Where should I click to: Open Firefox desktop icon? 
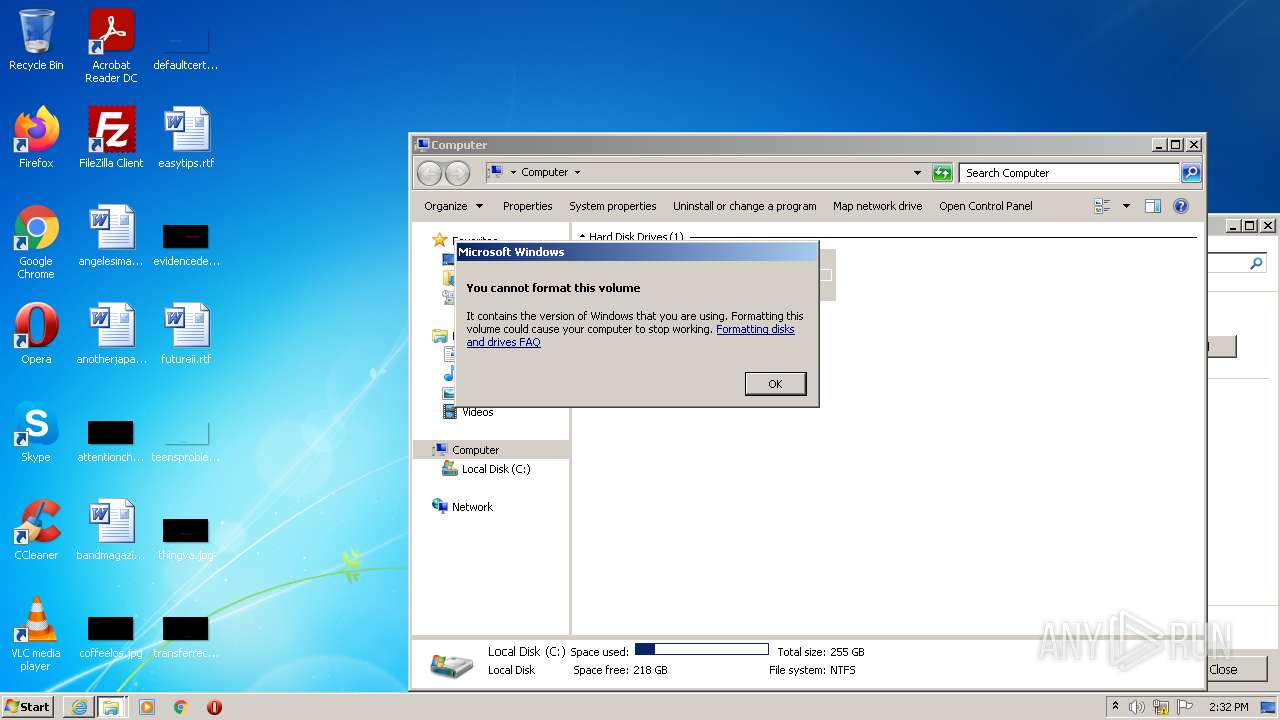[36, 138]
